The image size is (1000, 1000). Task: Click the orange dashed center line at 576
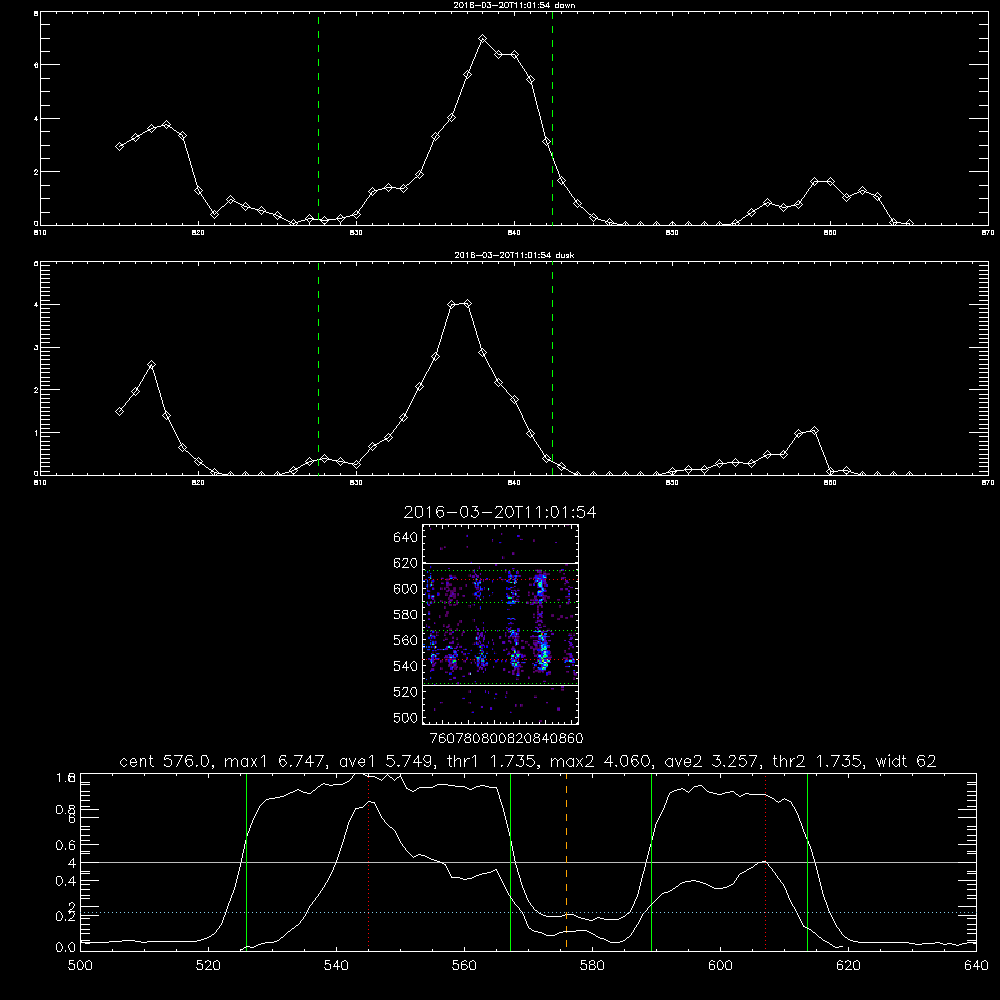(x=566, y=862)
